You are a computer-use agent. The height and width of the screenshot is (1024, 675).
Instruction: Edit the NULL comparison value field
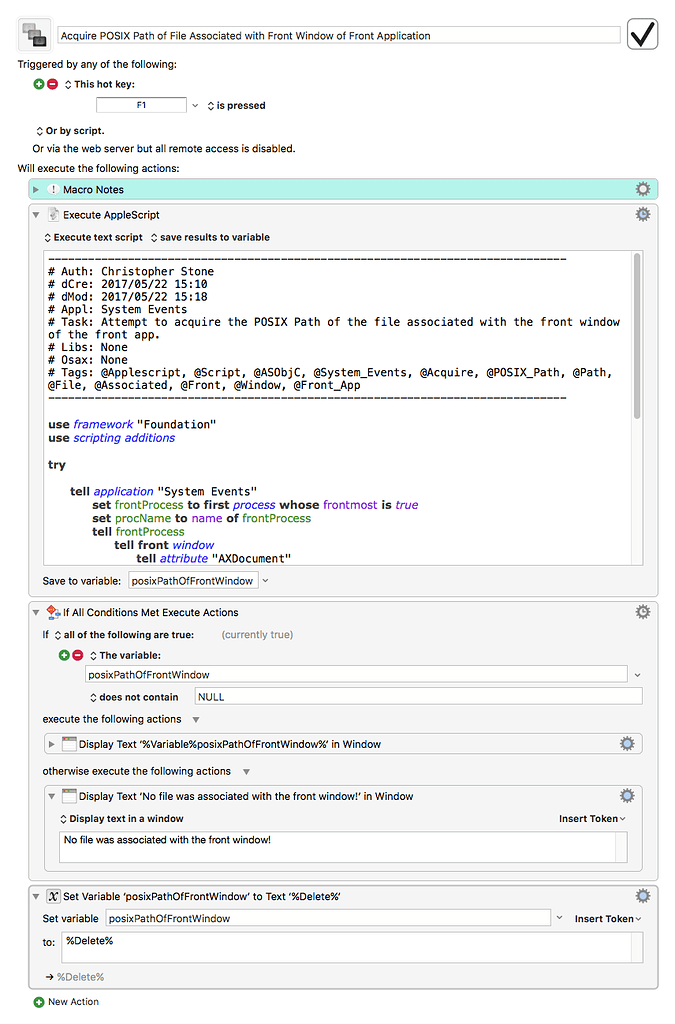(418, 697)
